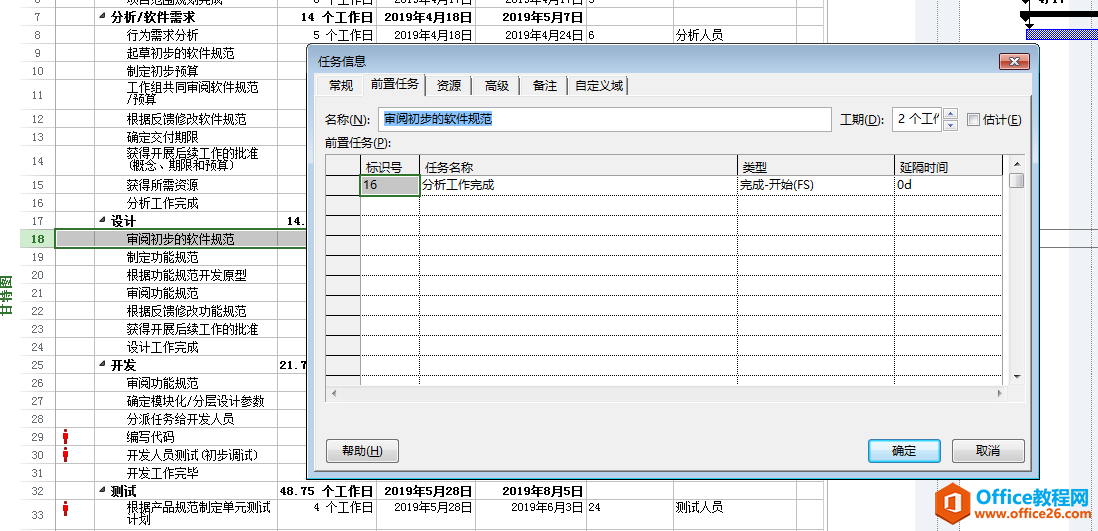Click the 延隔时间 column header
This screenshot has width=1098, height=531.
click(948, 167)
